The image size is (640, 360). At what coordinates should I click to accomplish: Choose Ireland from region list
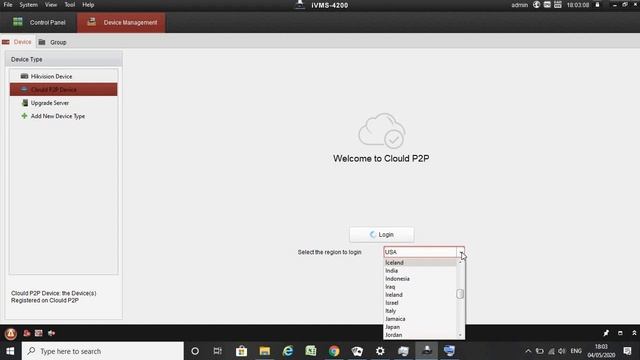420,295
